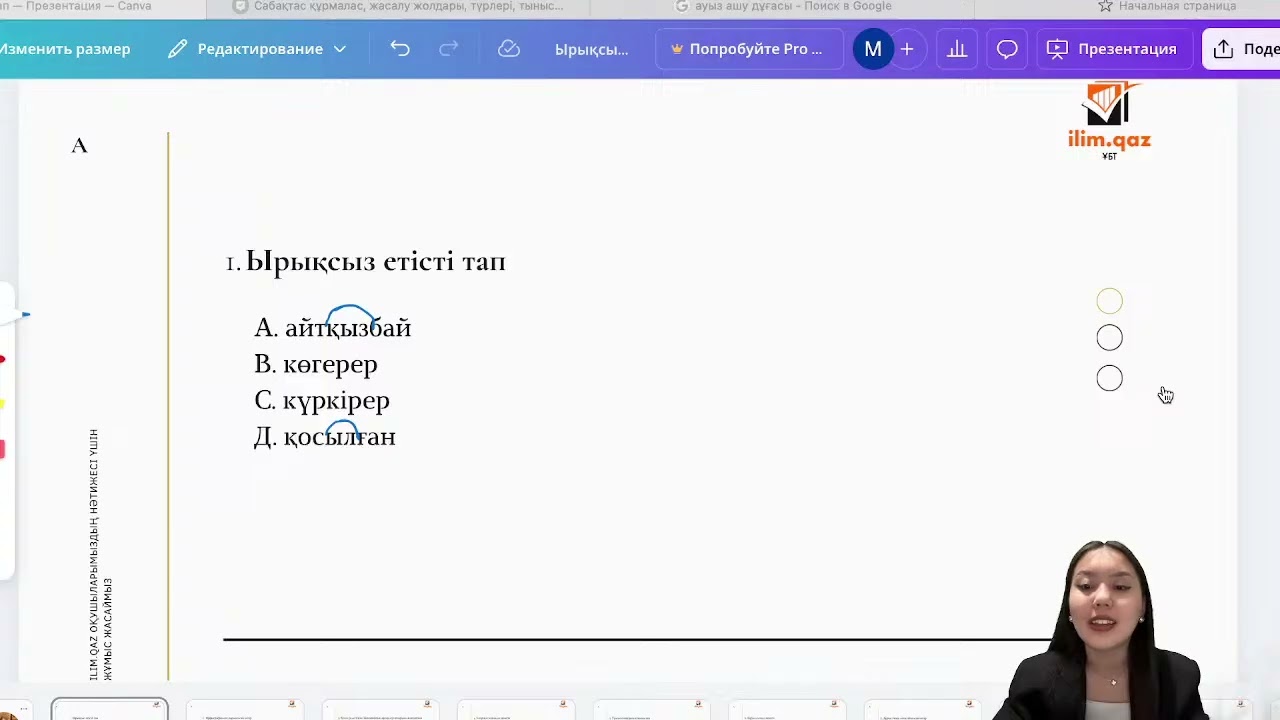Open the currently selected slide thumbnail
1280x720 pixels.
click(x=110, y=709)
